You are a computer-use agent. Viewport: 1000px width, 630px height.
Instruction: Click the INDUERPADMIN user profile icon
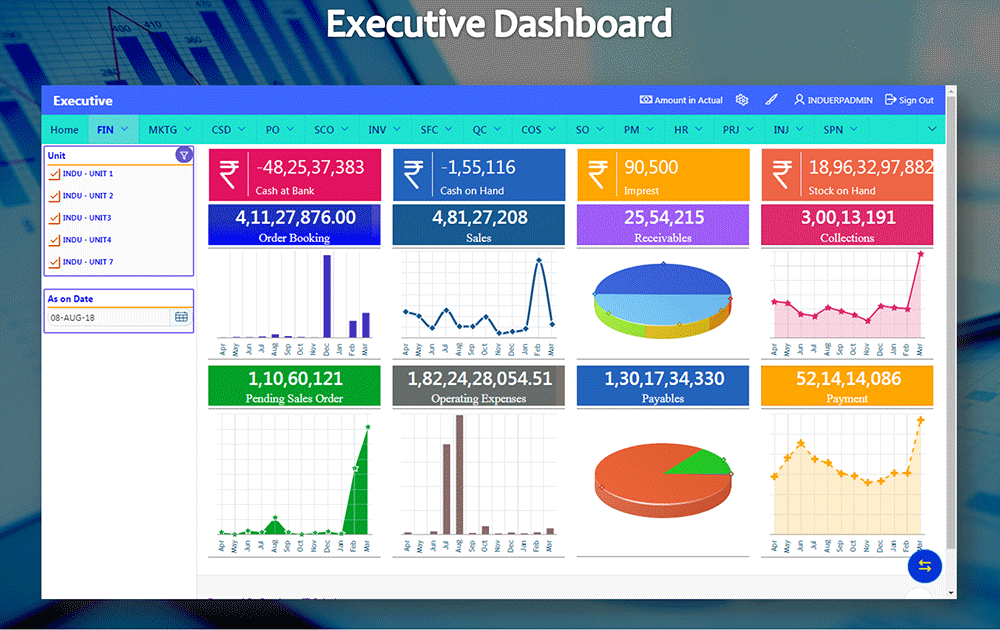point(799,100)
